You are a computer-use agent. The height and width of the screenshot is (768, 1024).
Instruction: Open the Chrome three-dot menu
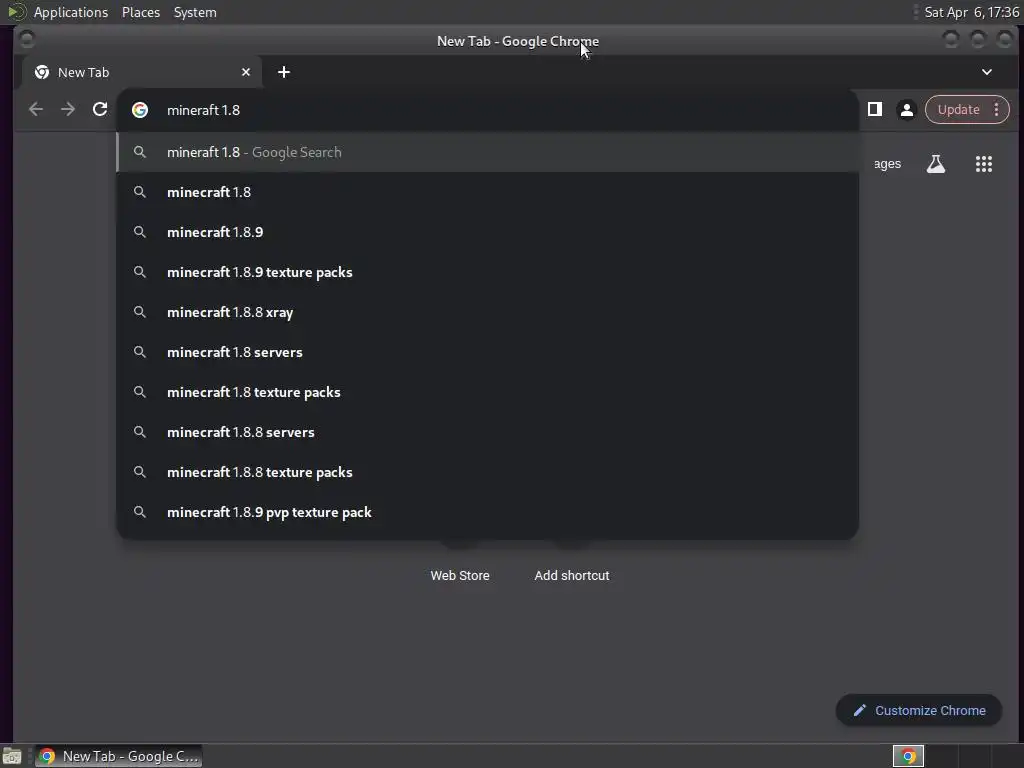pyautogui.click(x=997, y=109)
